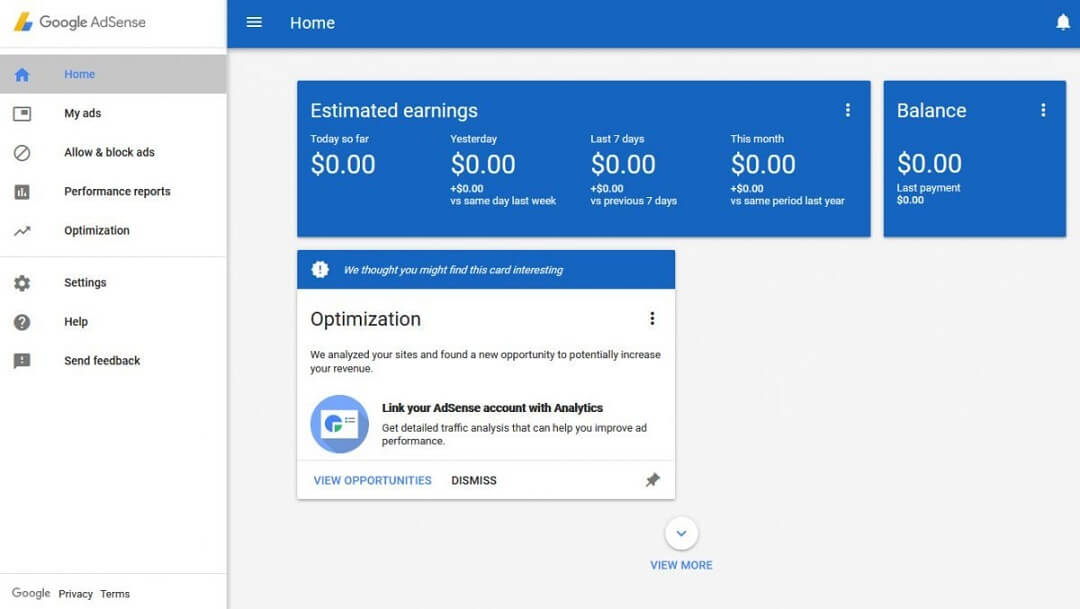Viewport: 1080px width, 609px height.
Task: Click the Help question mark icon
Action: coord(22,322)
